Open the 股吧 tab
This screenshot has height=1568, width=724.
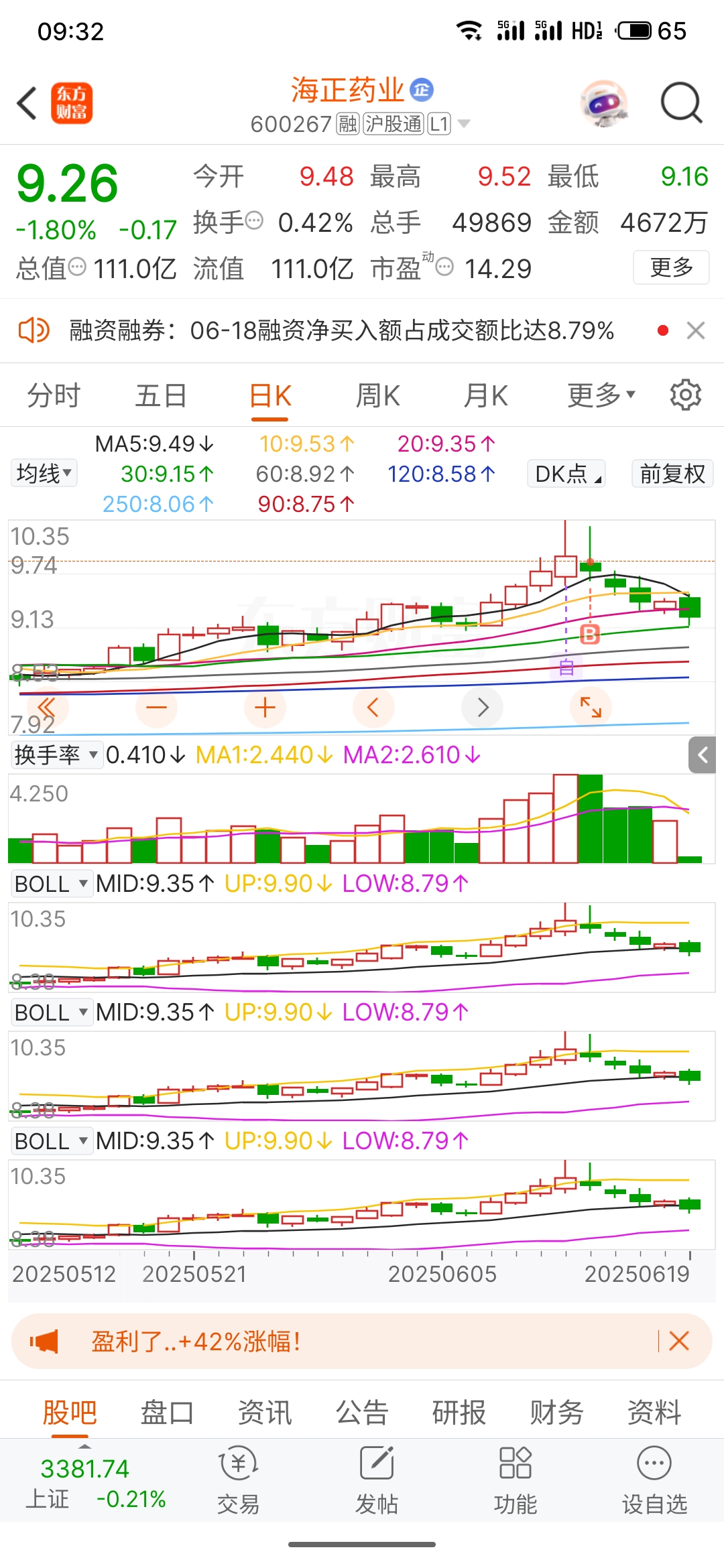[70, 1412]
